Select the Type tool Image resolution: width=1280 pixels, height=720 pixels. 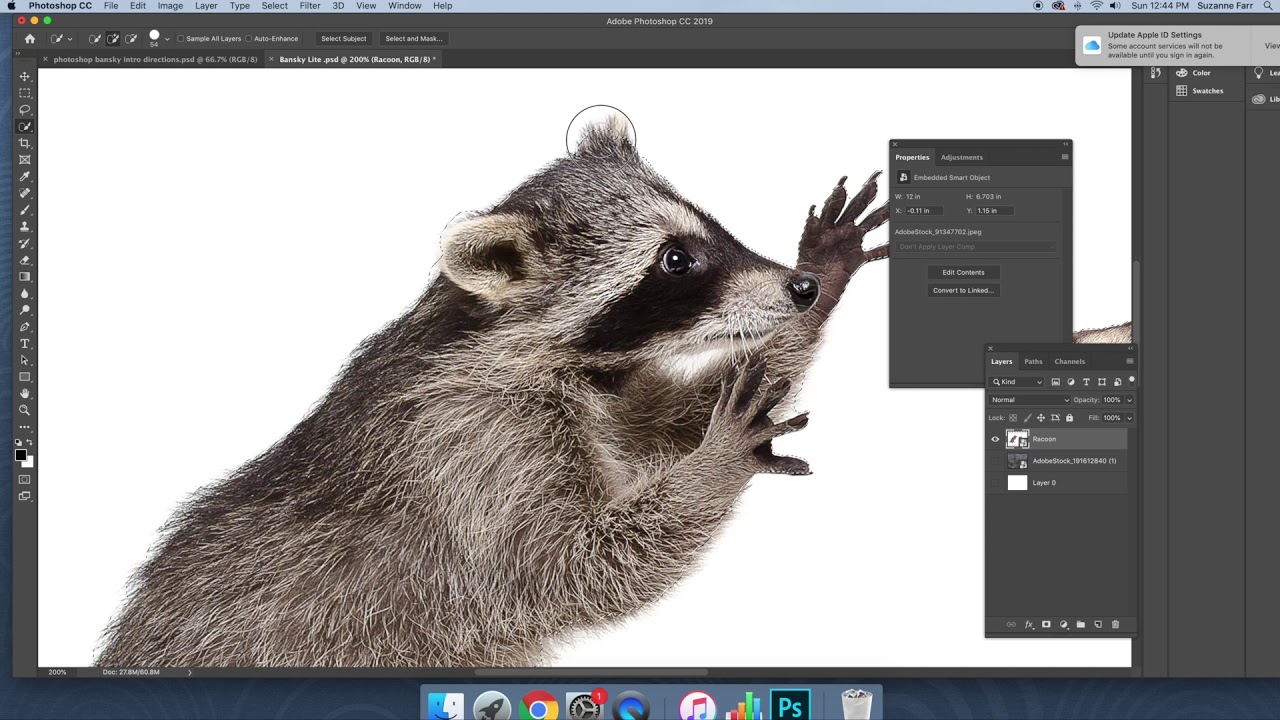[x=25, y=344]
